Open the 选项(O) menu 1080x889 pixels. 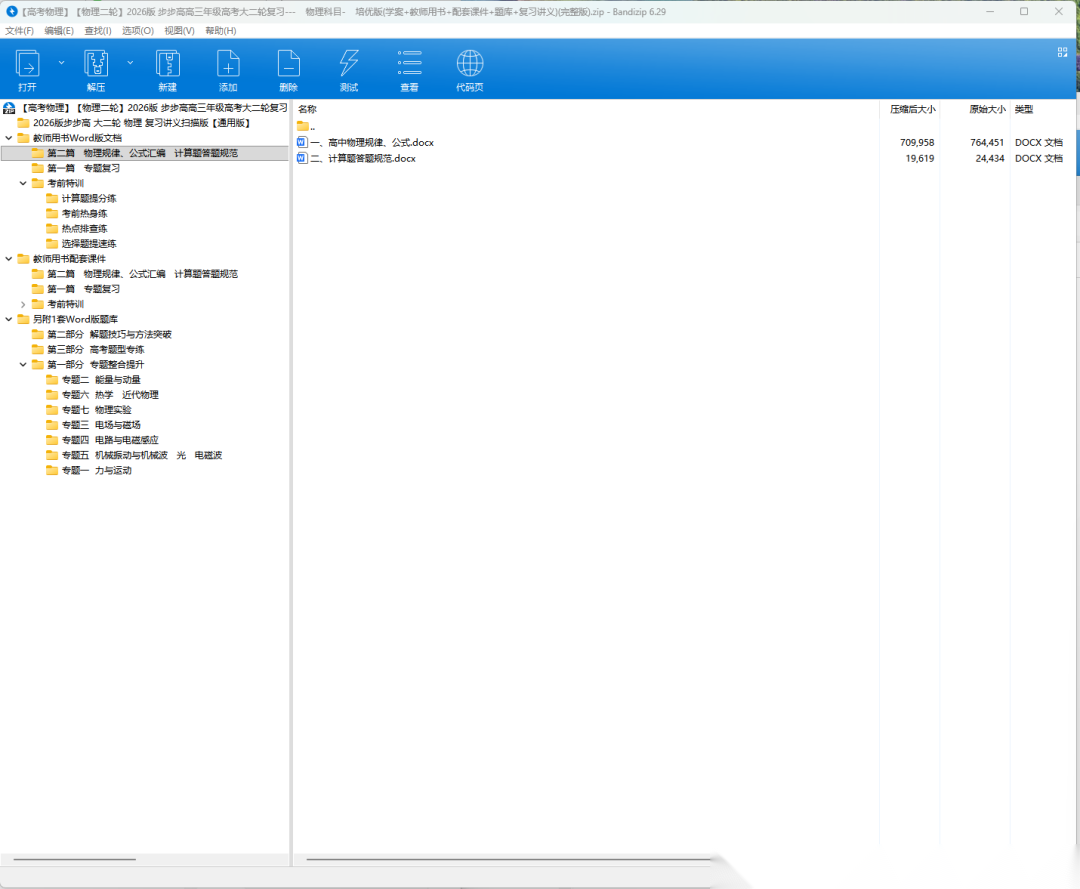click(137, 31)
